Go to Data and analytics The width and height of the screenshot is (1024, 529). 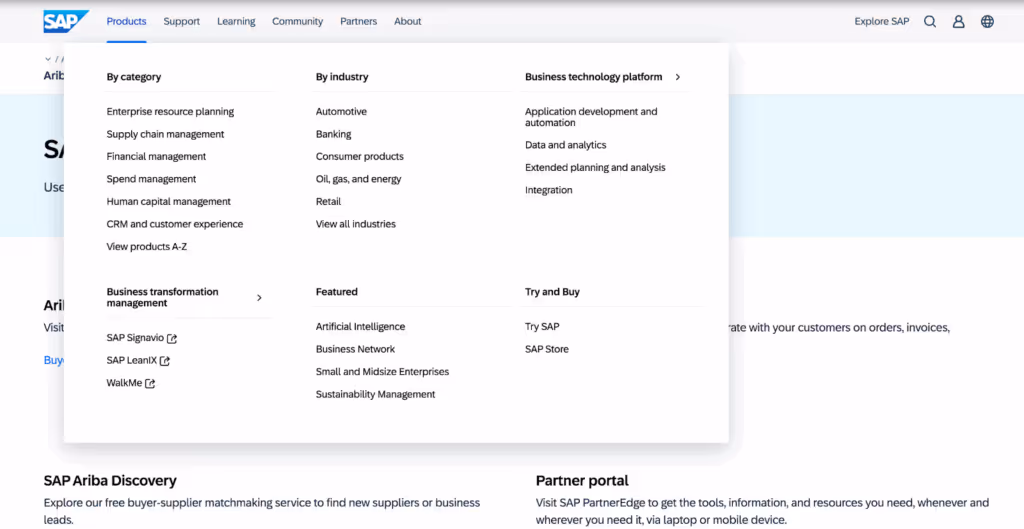[566, 145]
